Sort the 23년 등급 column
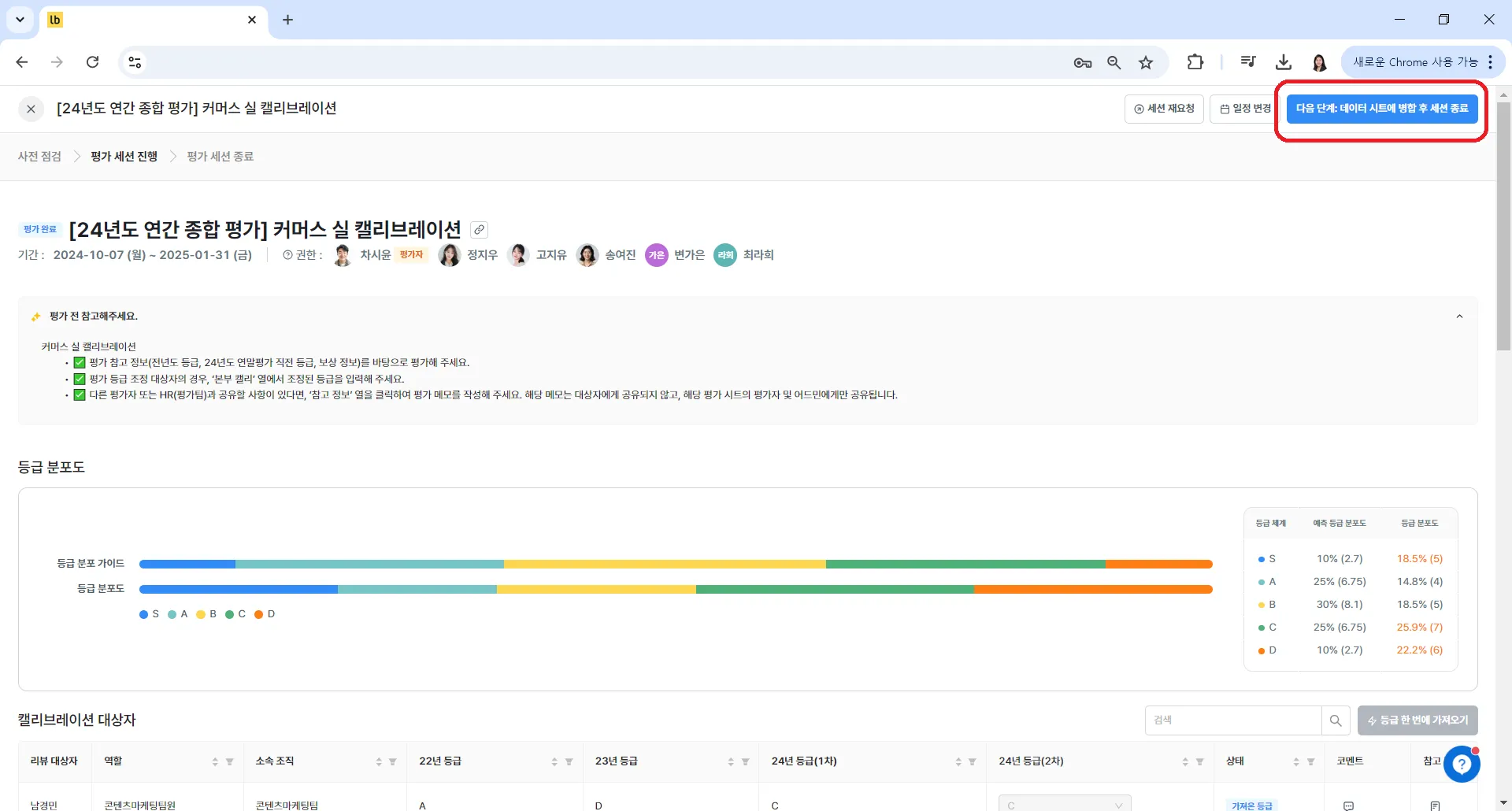This screenshot has height=811, width=1512. [x=731, y=761]
